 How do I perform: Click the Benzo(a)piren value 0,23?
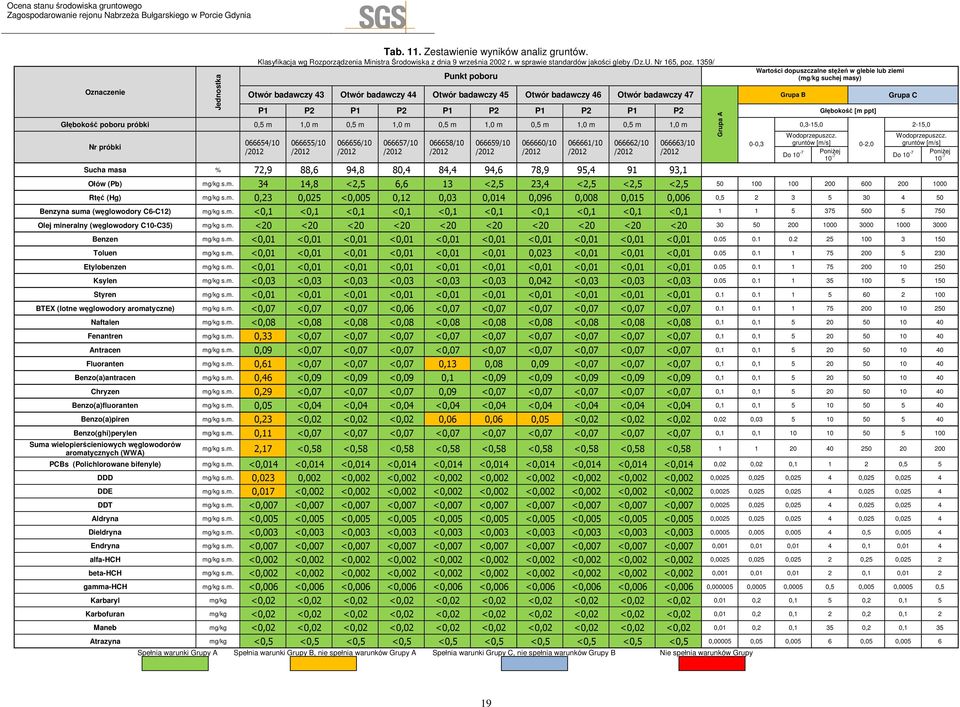[263, 419]
